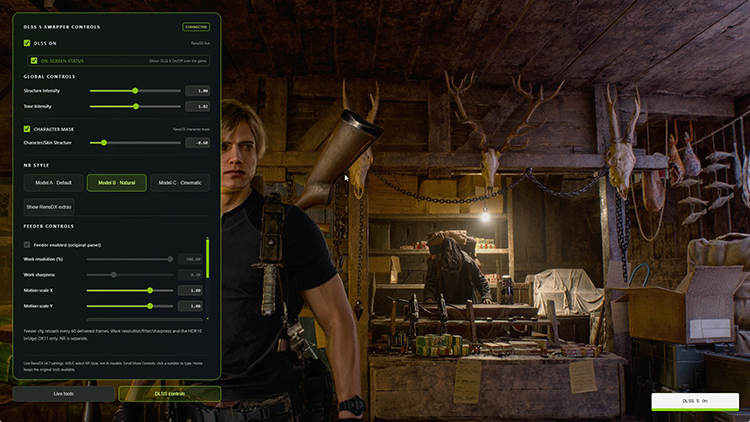
Task: Click the Work resolution value field
Action: [190, 259]
